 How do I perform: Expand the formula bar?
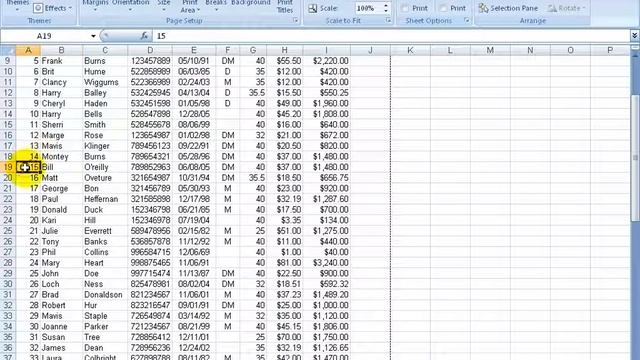[634, 36]
